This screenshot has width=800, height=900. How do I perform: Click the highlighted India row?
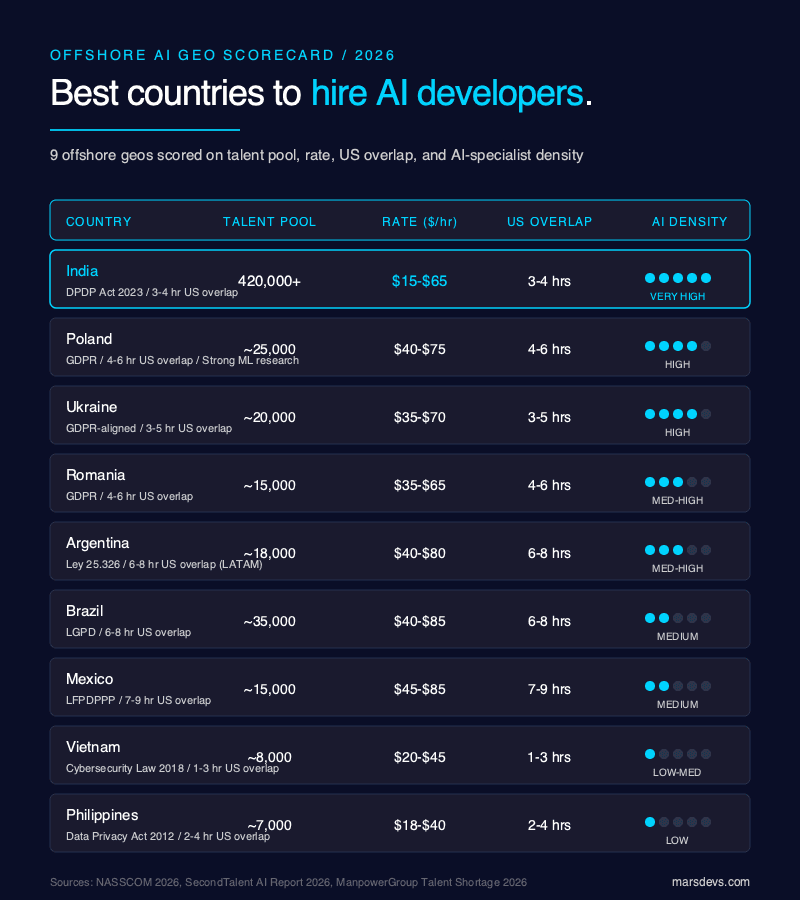point(400,279)
